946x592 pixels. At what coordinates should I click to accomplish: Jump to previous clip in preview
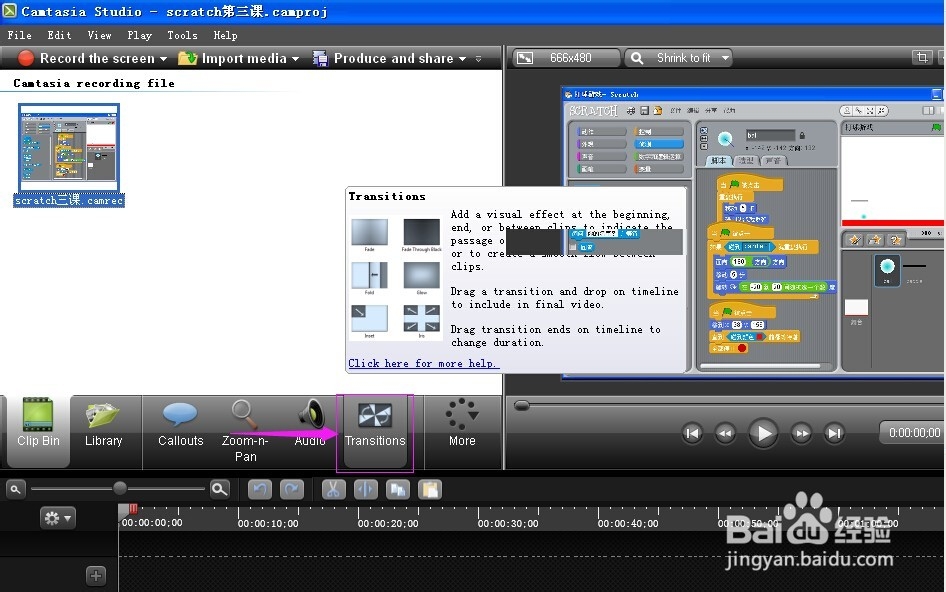coord(693,433)
